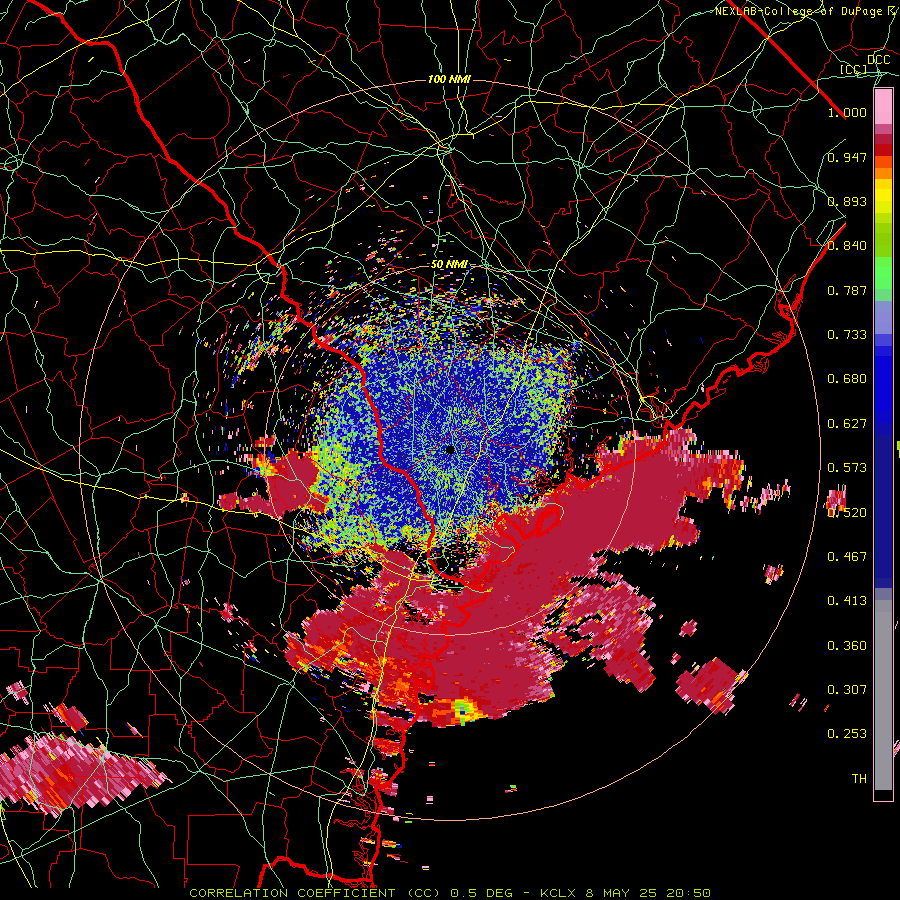Click the '0.840' color scale value

tap(847, 246)
